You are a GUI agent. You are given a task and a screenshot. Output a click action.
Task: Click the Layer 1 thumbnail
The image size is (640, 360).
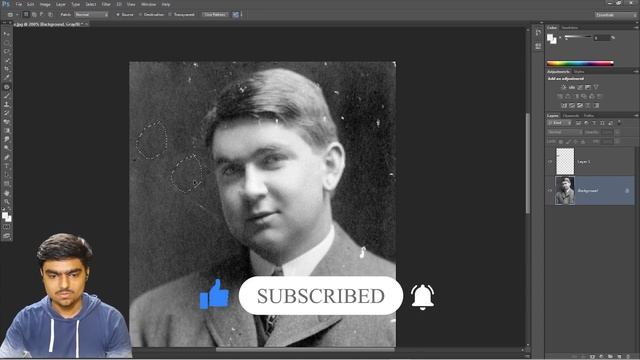pyautogui.click(x=565, y=161)
